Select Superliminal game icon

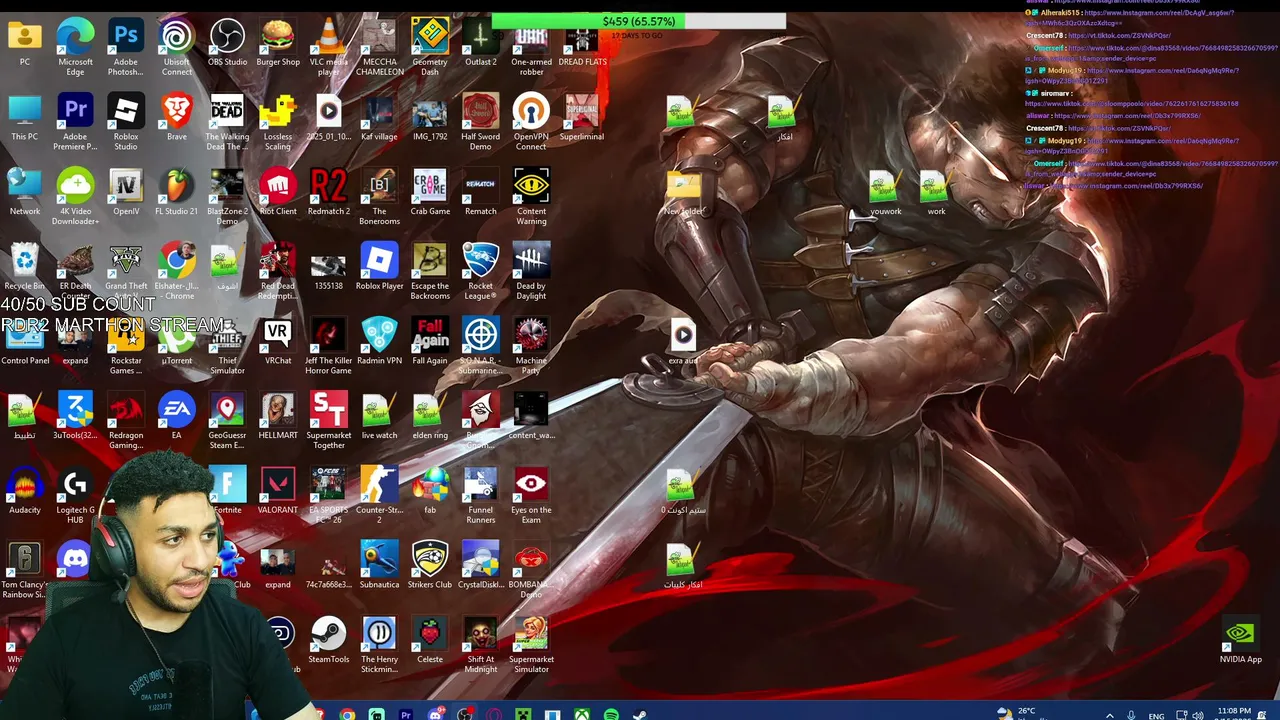582,117
